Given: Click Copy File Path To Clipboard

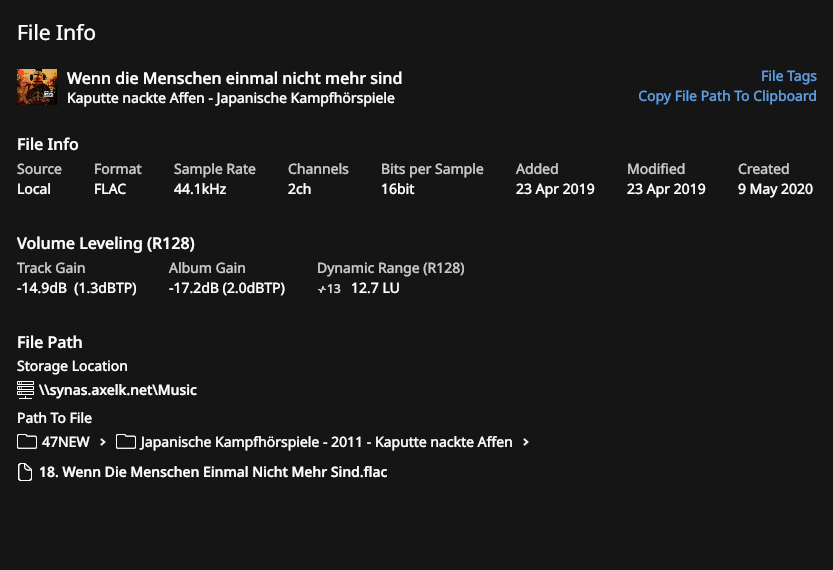Looking at the screenshot, I should point(727,96).
